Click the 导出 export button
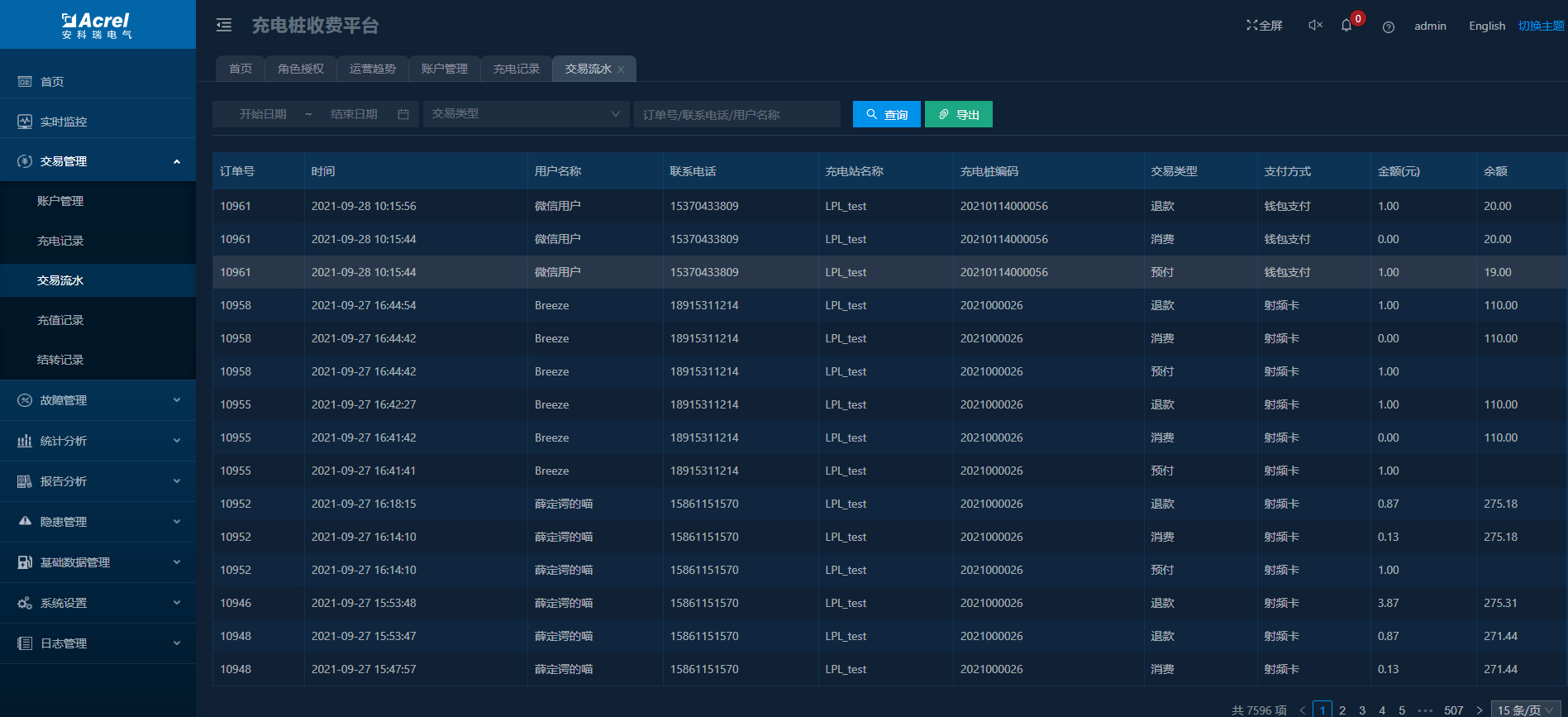This screenshot has width=1568, height=717. (x=958, y=114)
